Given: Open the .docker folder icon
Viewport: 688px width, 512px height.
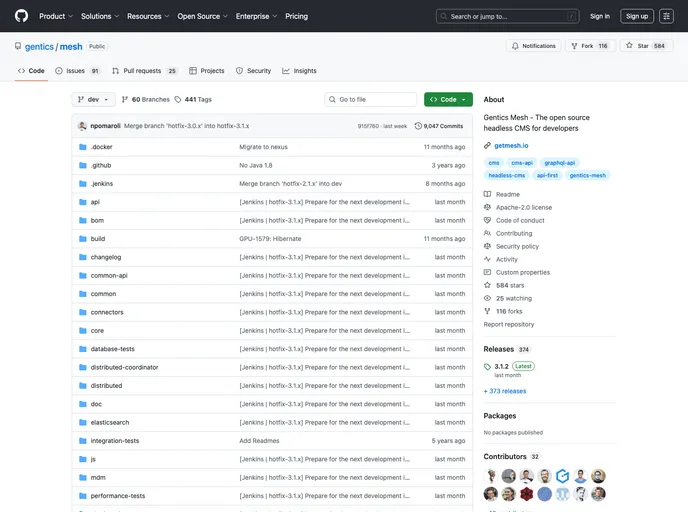Looking at the screenshot, I should 82,147.
